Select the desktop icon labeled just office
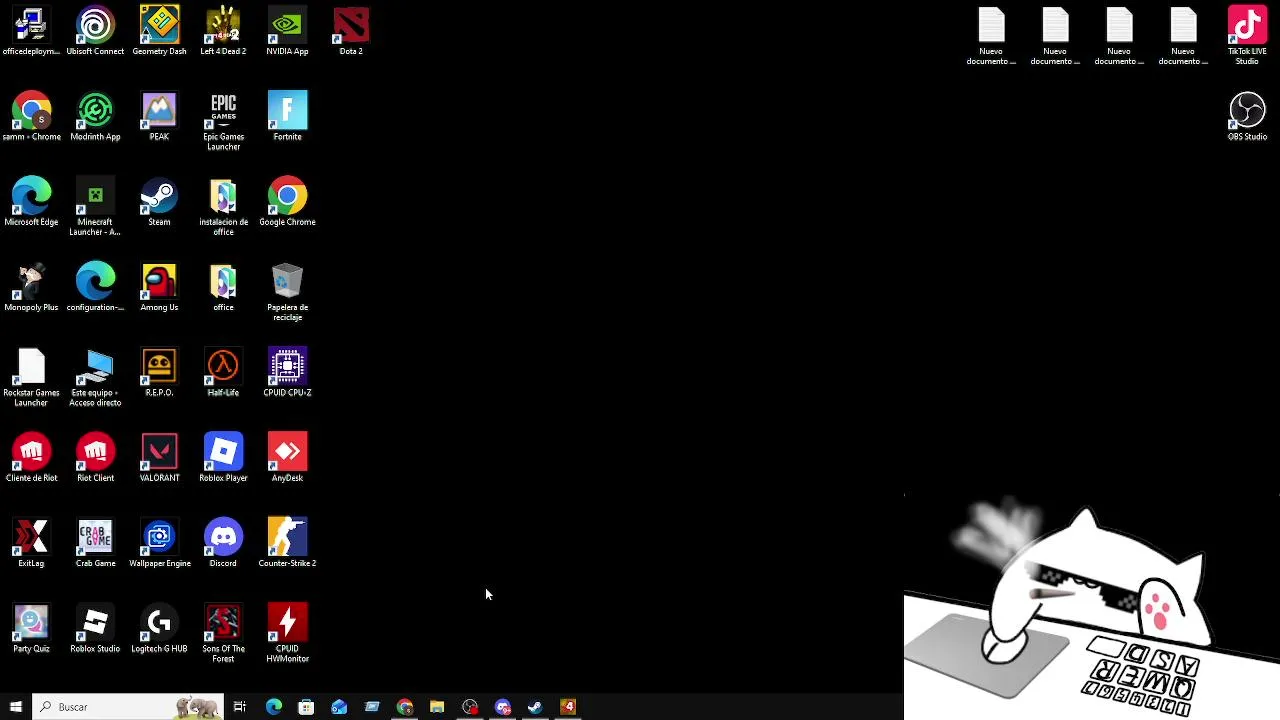Image resolution: width=1280 pixels, height=720 pixels. coord(223,288)
